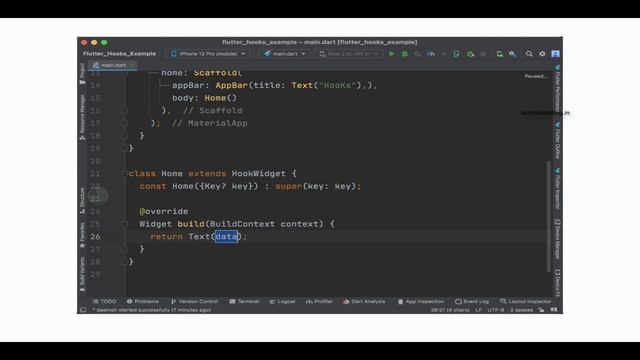Open the TODO tool window tab

pyautogui.click(x=104, y=302)
